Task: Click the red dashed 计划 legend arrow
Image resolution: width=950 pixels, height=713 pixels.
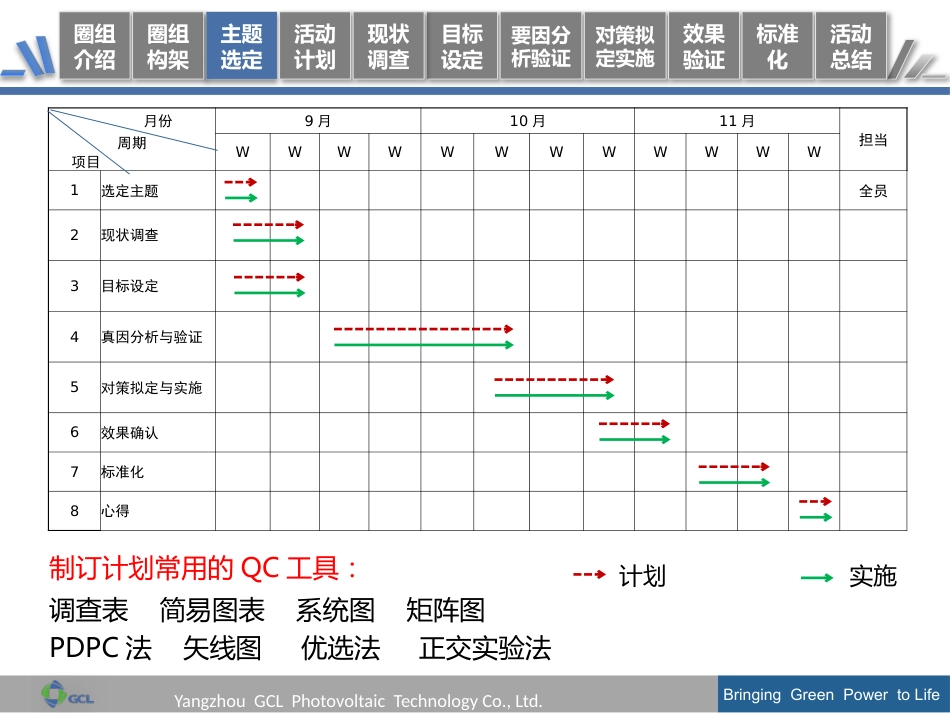Action: (x=590, y=574)
